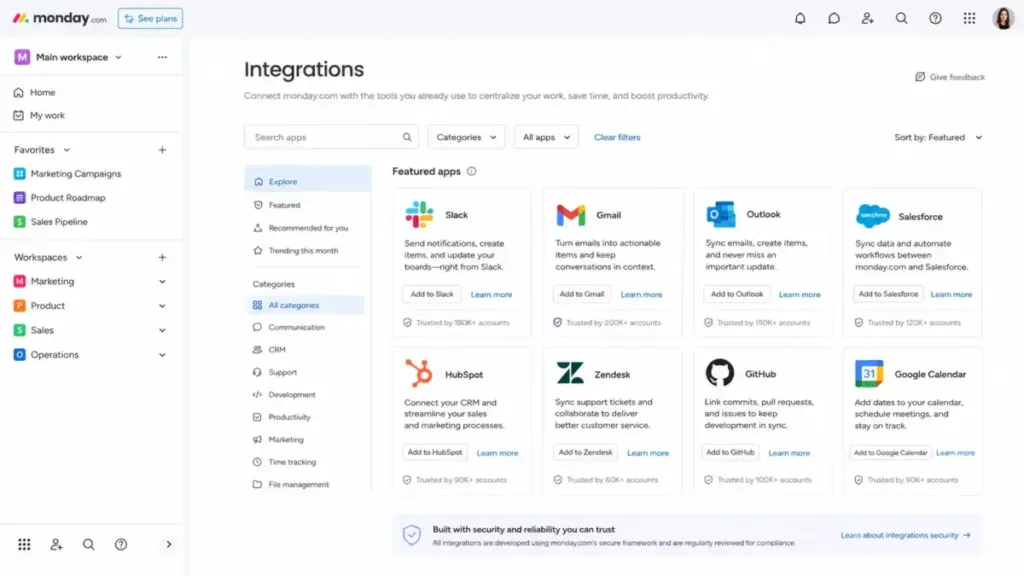Expand sidebar with bottom arrow
The height and width of the screenshot is (576, 1024).
pyautogui.click(x=168, y=544)
